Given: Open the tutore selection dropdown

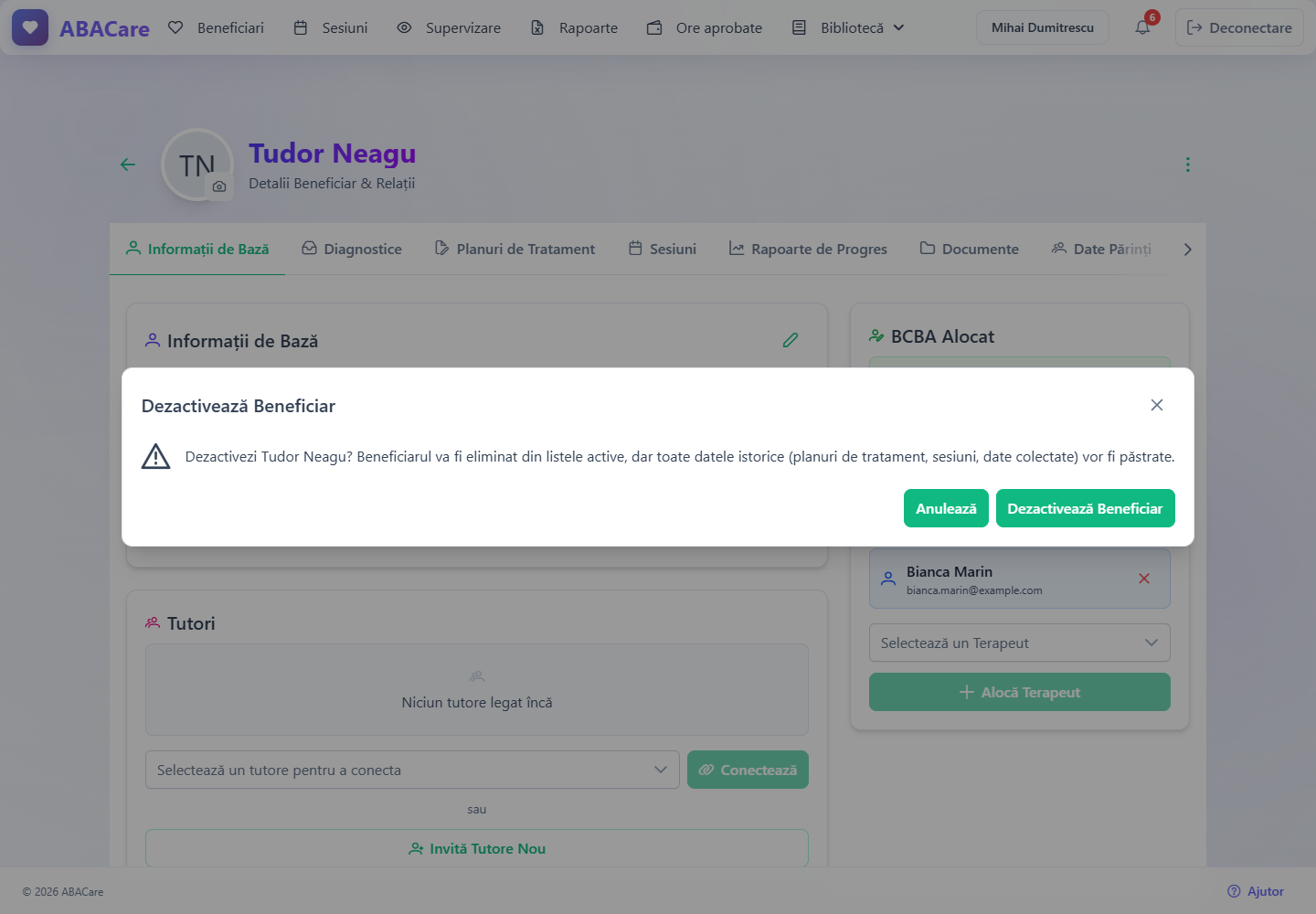Looking at the screenshot, I should [x=412, y=770].
